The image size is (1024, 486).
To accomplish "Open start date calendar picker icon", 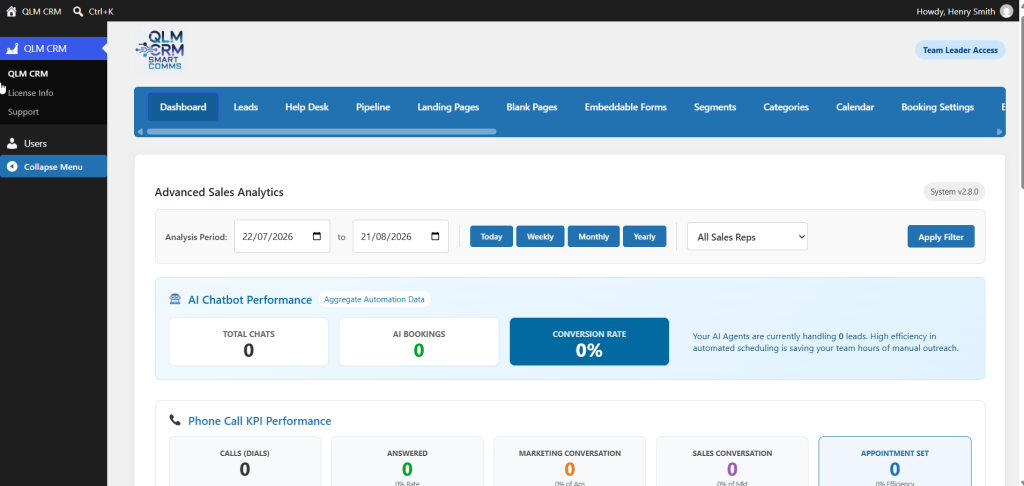I will pos(317,236).
